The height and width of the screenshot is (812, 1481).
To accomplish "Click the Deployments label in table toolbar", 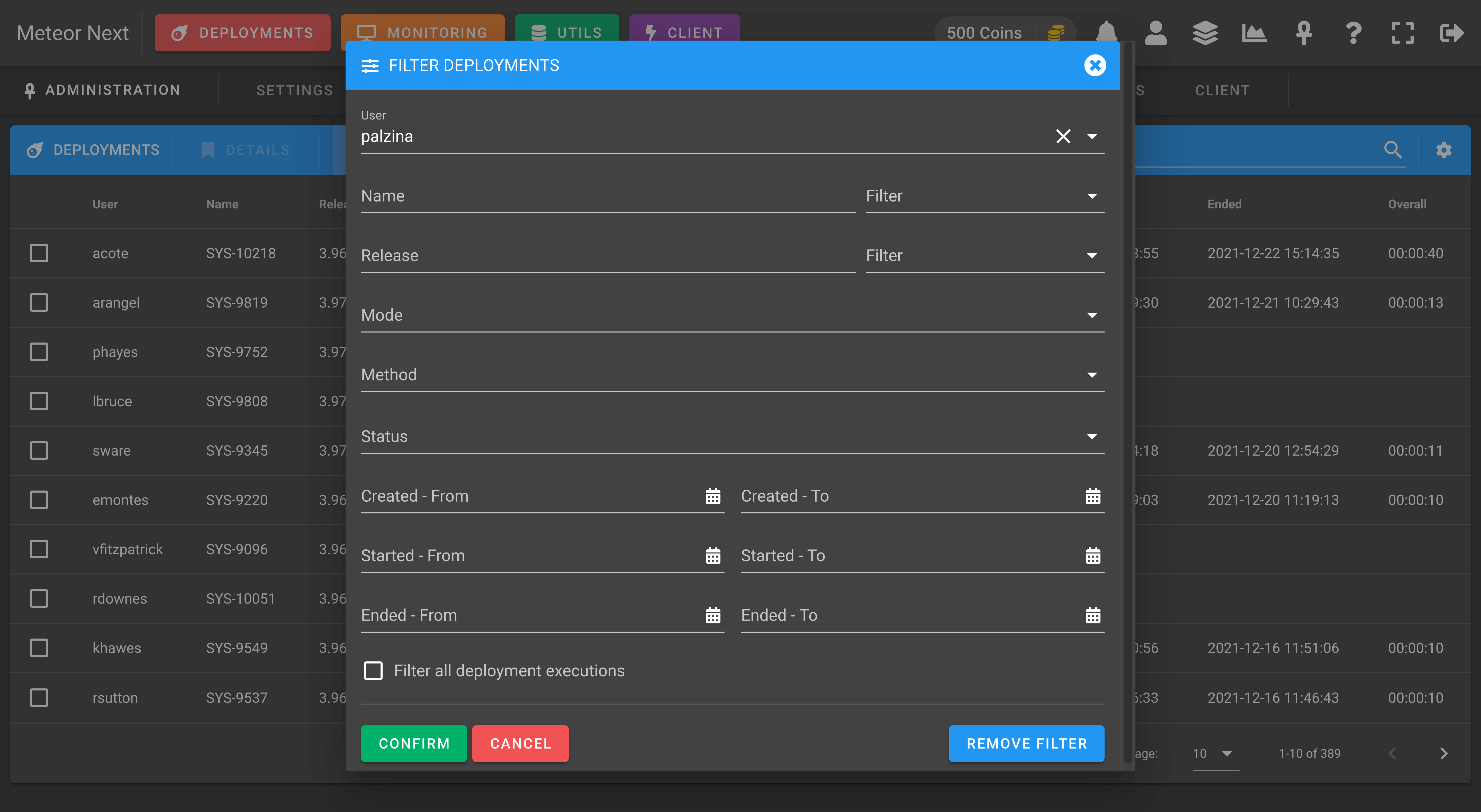I will 106,150.
